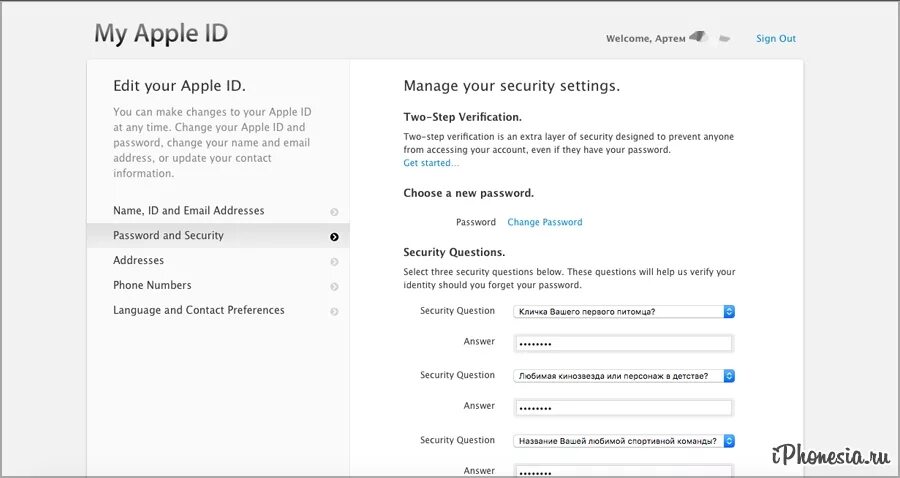Click the third security answer field
Image resolution: width=900 pixels, height=478 pixels.
pos(623,471)
